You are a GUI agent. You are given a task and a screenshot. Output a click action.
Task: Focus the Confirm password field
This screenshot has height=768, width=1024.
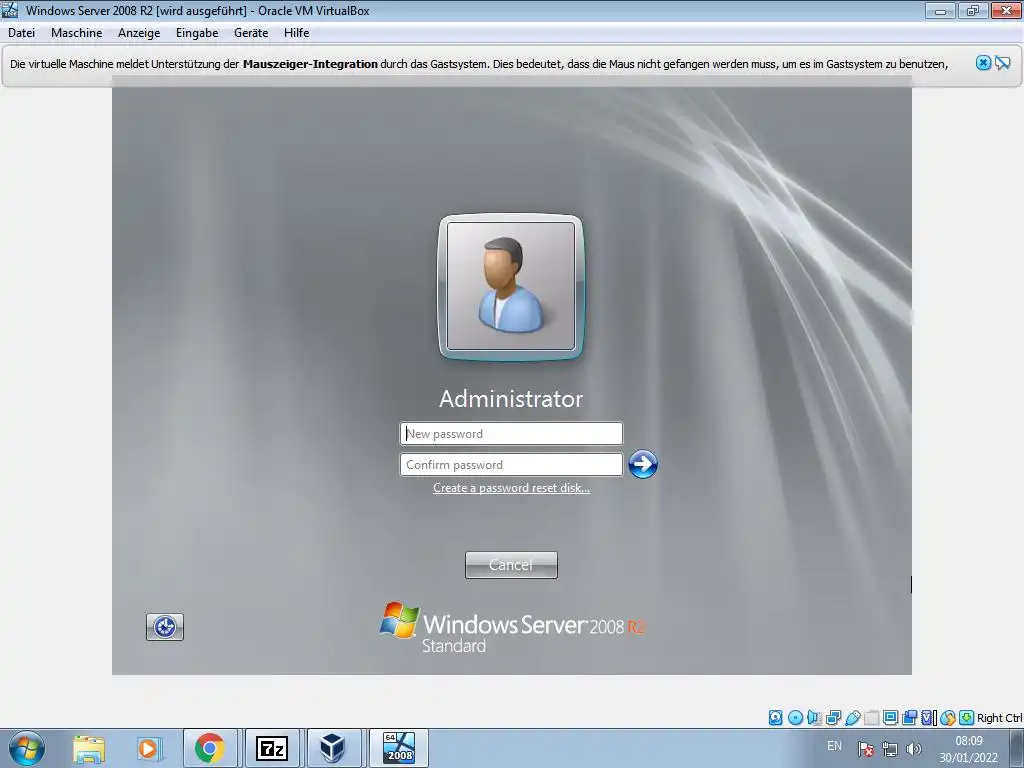(511, 464)
